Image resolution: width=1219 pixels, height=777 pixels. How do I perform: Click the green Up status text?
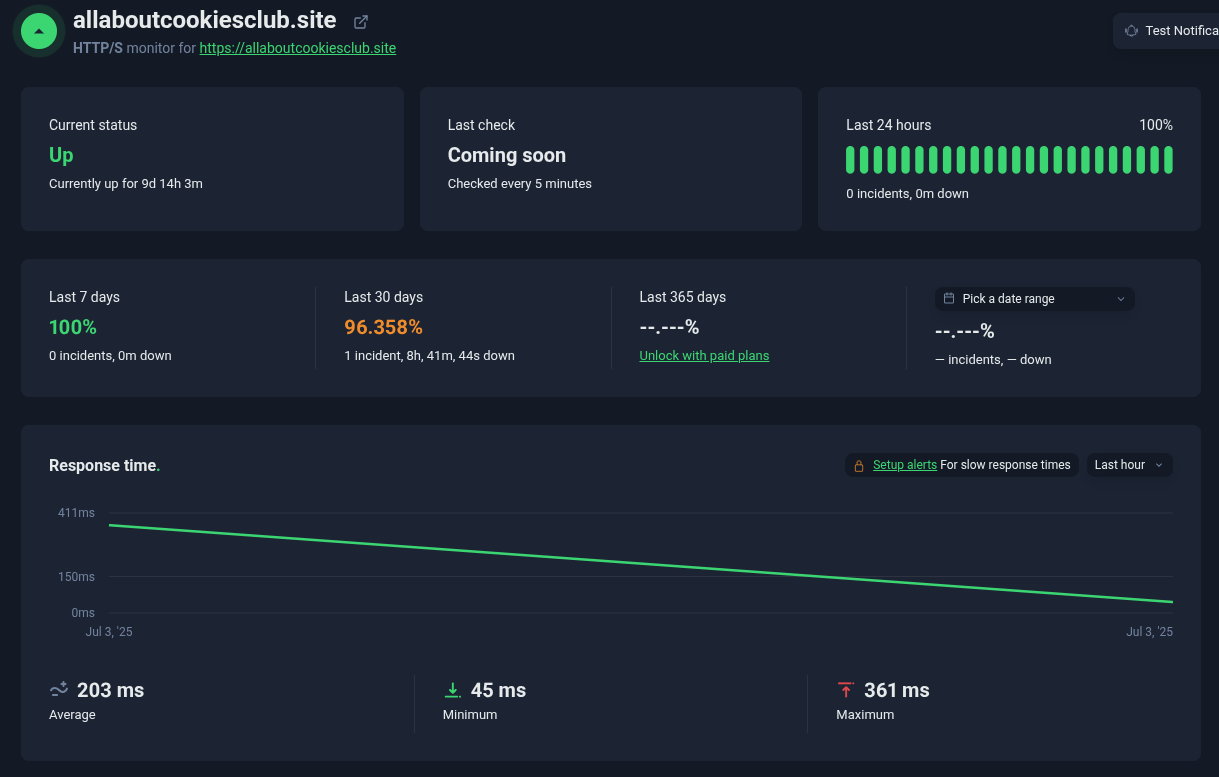(x=61, y=155)
